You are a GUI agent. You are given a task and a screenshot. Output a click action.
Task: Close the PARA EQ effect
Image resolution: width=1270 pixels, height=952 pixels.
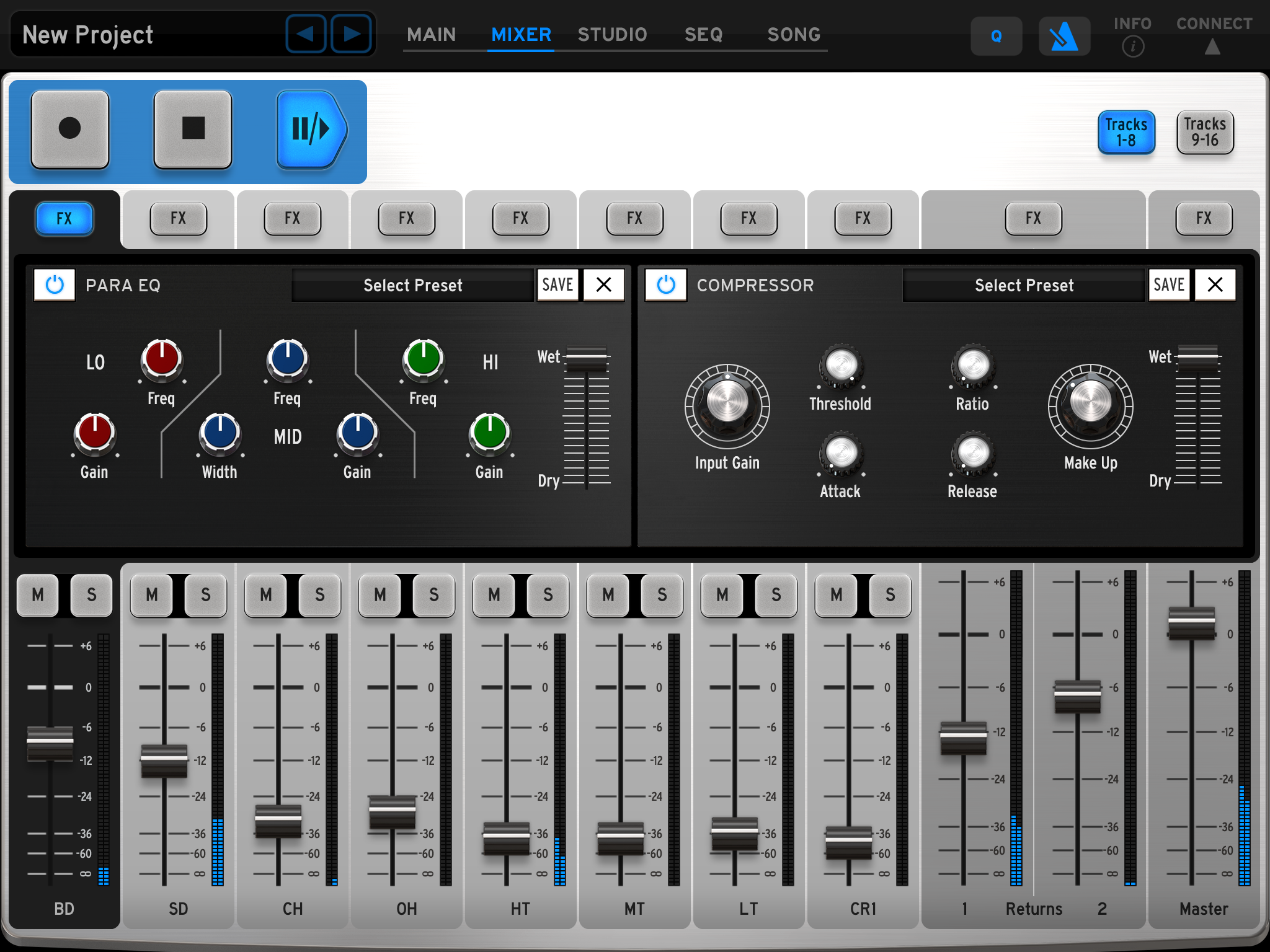point(604,285)
